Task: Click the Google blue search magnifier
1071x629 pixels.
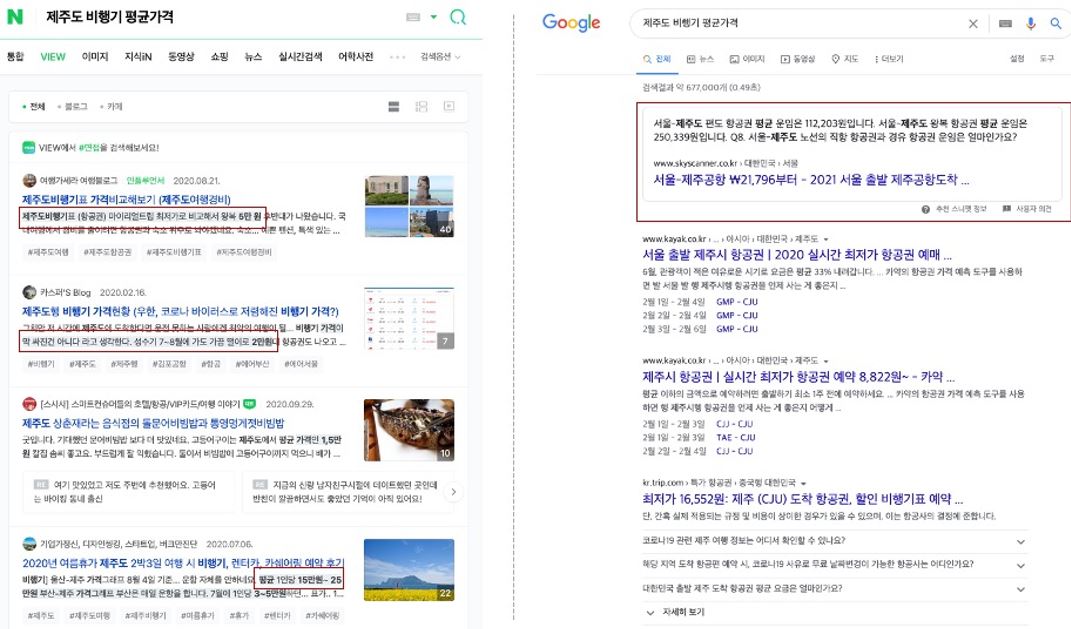Action: 1056,24
